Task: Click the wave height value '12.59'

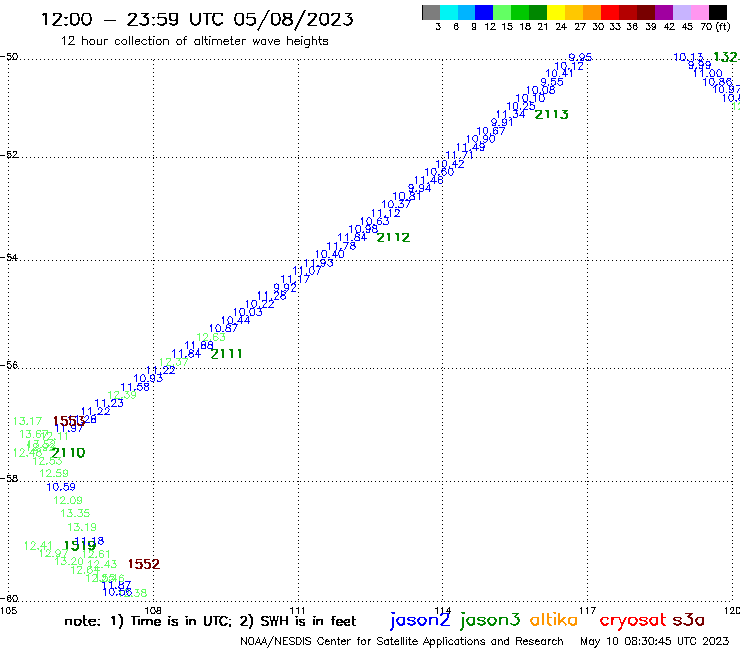Action: 54,473
